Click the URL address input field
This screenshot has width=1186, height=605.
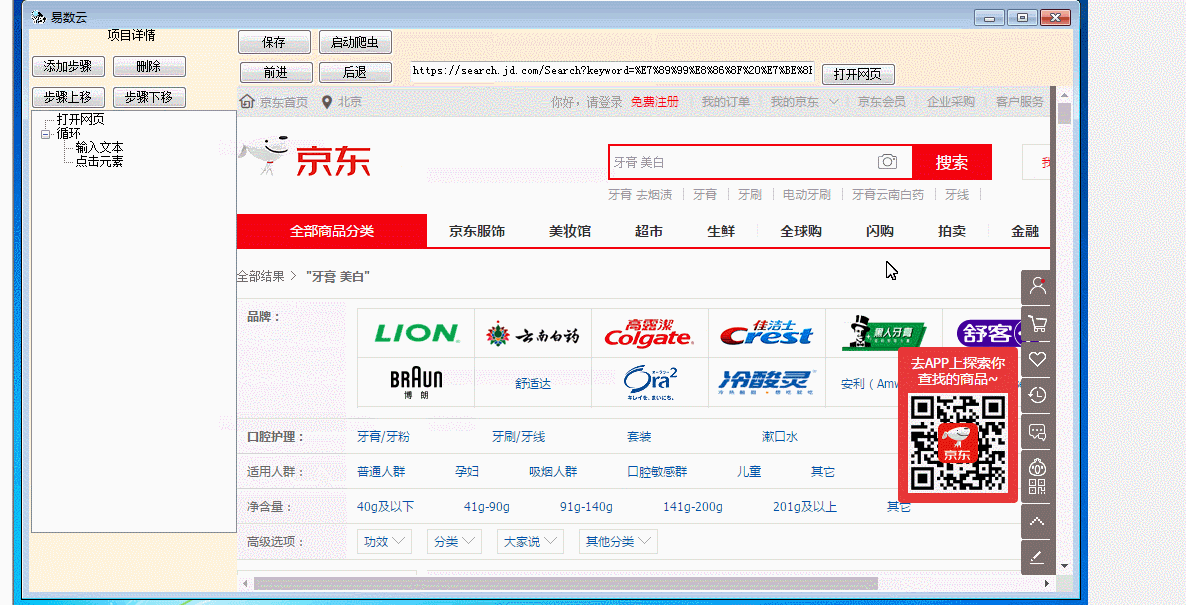(612, 71)
